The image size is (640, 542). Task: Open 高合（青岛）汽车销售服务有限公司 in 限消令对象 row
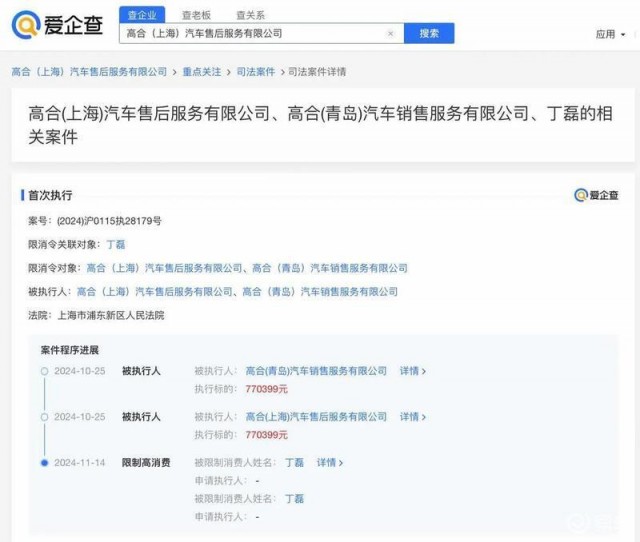pyautogui.click(x=330, y=268)
